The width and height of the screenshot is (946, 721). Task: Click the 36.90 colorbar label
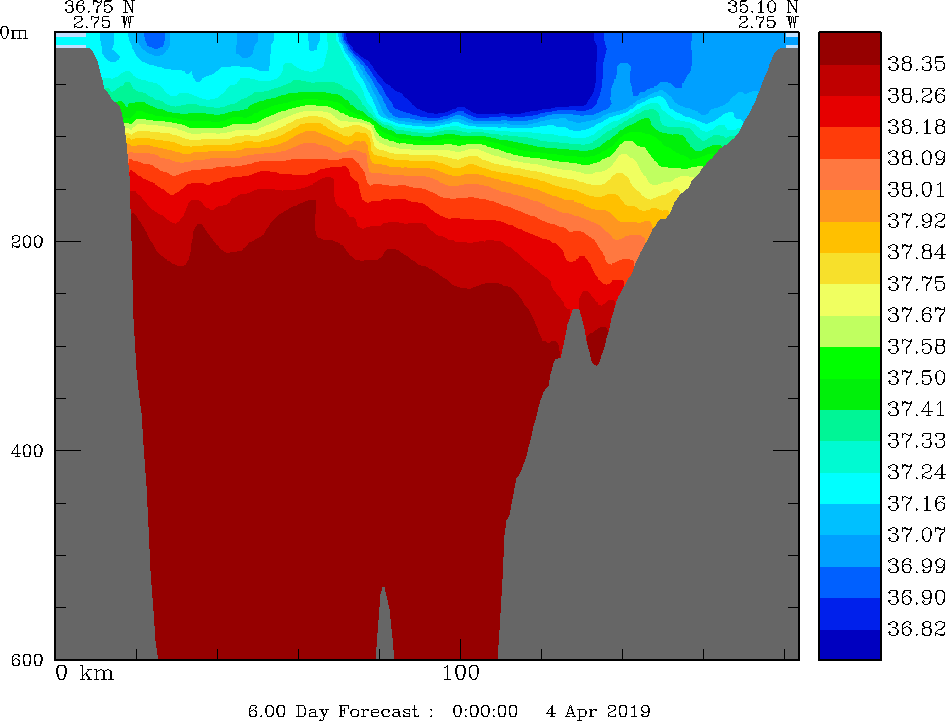pos(916,597)
